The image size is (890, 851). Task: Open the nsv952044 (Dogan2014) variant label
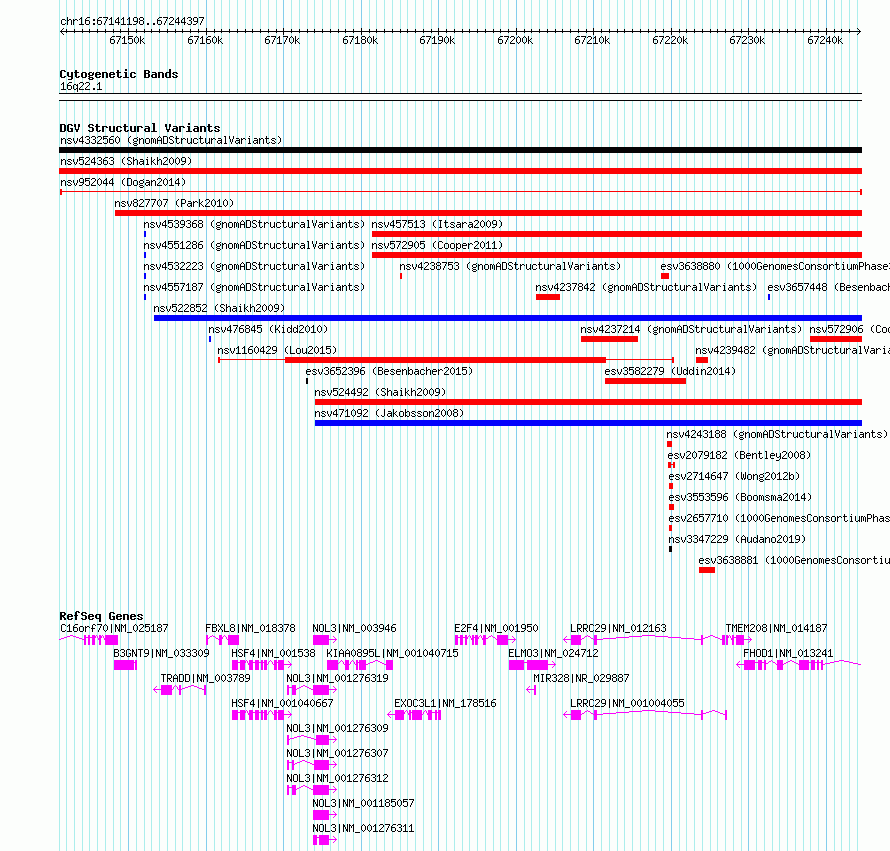pos(123,182)
